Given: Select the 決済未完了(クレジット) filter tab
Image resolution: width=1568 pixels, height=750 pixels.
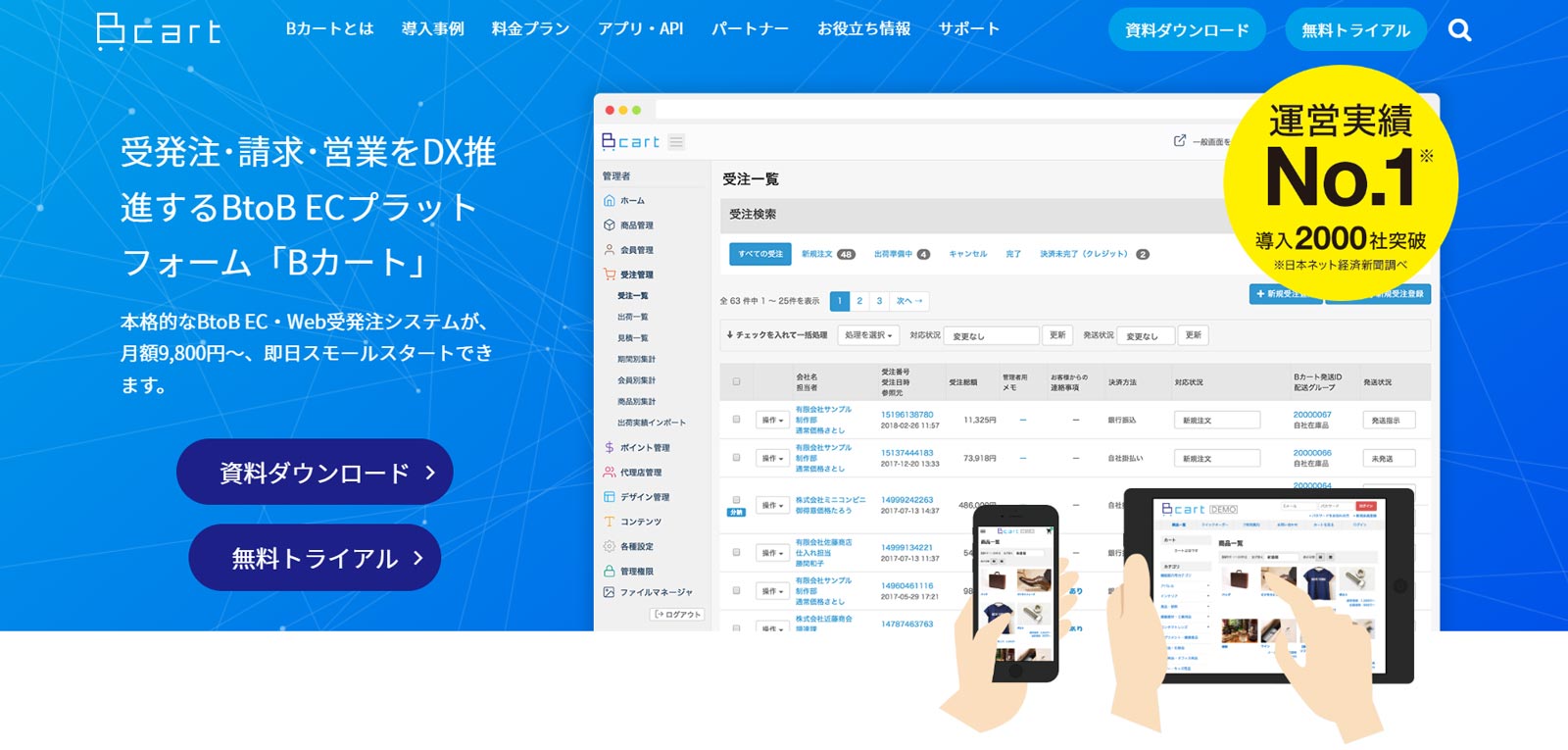Looking at the screenshot, I should coord(1094,254).
